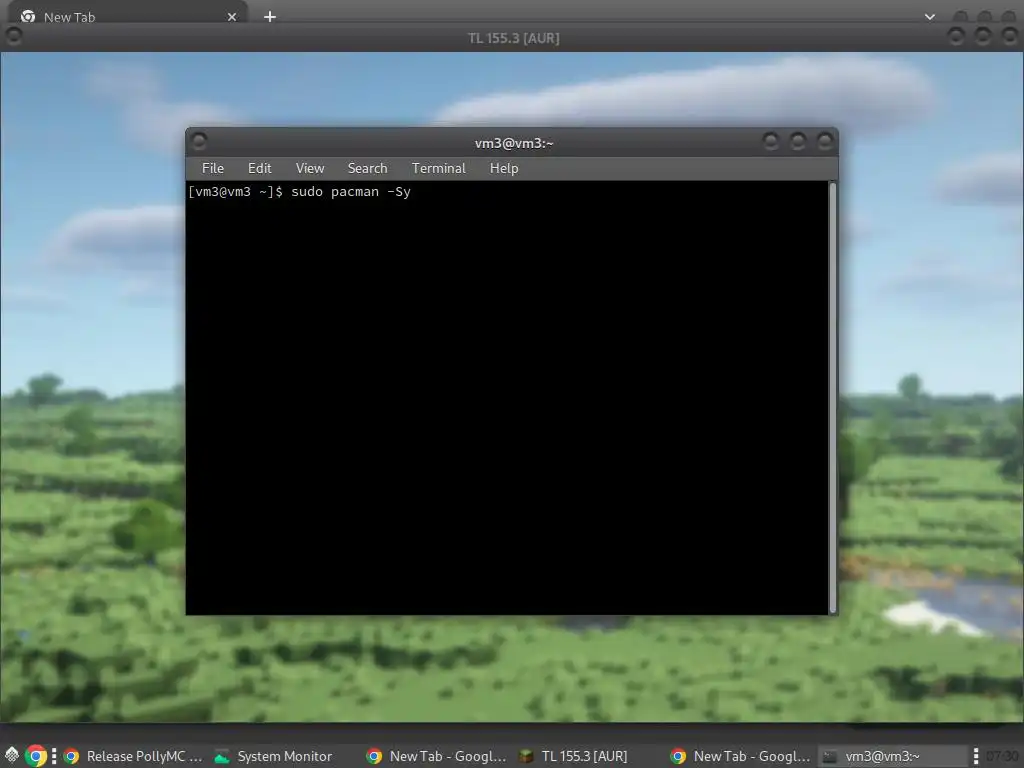Open the Search menu in terminal

click(x=367, y=168)
